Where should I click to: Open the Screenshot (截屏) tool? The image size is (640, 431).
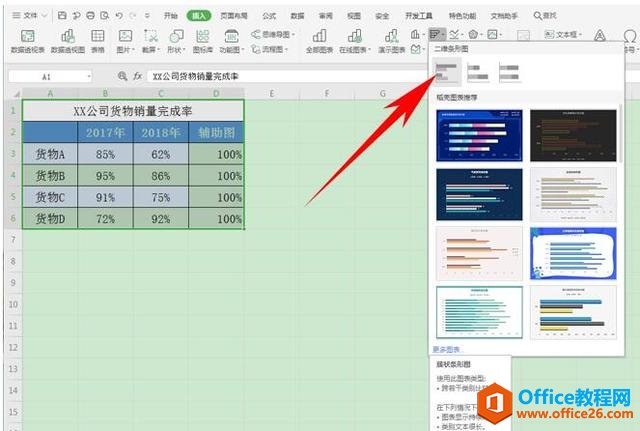click(x=151, y=42)
